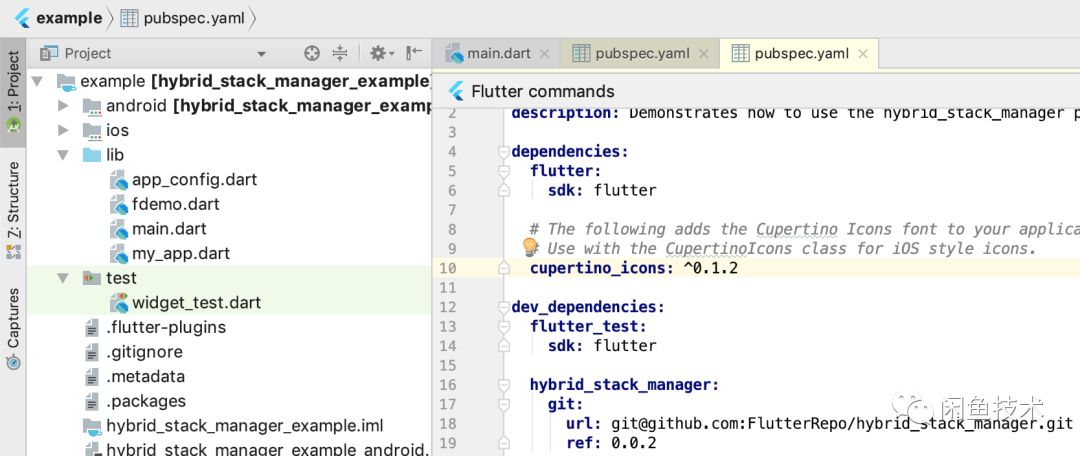Click the my_app.dart file icon

coord(119,253)
